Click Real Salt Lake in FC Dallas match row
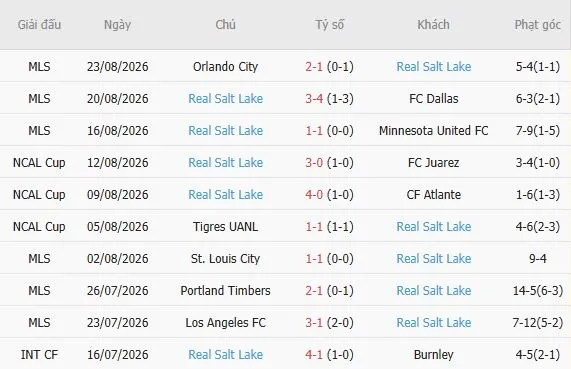Image resolution: width=571 pixels, height=369 pixels. coord(225,99)
